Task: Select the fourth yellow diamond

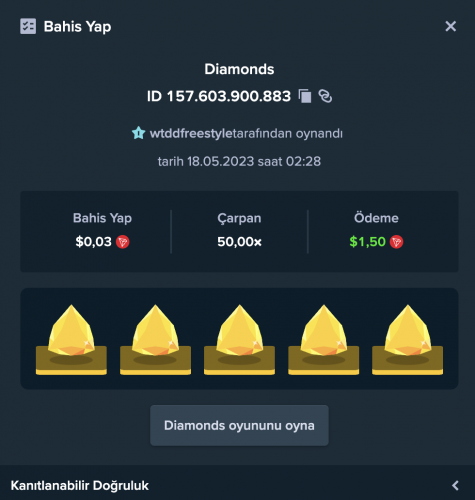Action: 323,339
